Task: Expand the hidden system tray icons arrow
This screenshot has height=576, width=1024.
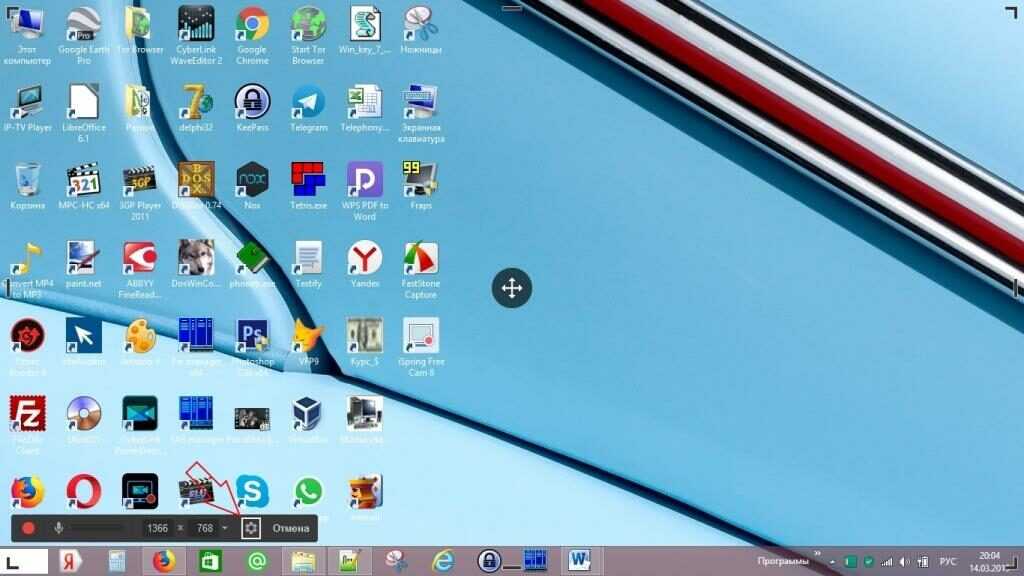Action: click(x=832, y=561)
